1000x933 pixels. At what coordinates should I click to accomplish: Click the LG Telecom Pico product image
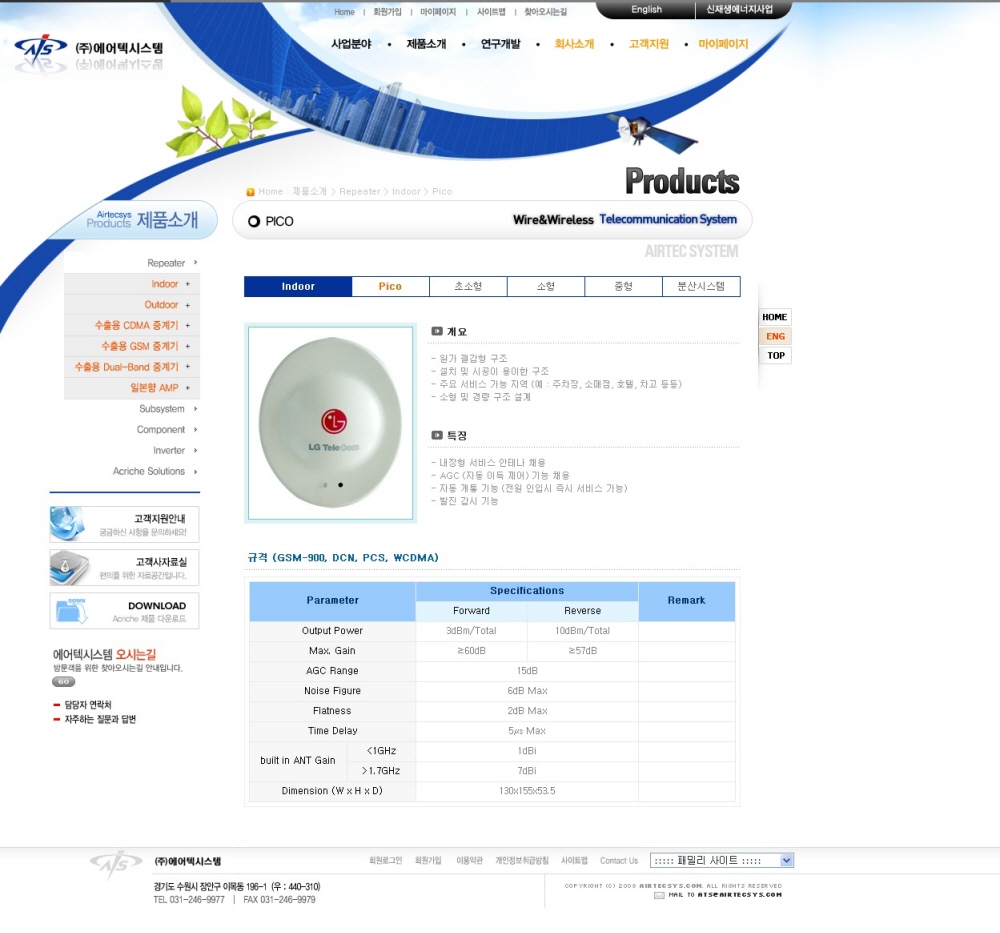(x=330, y=422)
